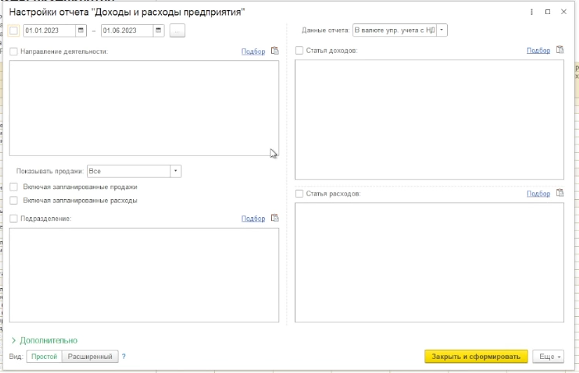Click inside Статья доходов list box

(429, 119)
